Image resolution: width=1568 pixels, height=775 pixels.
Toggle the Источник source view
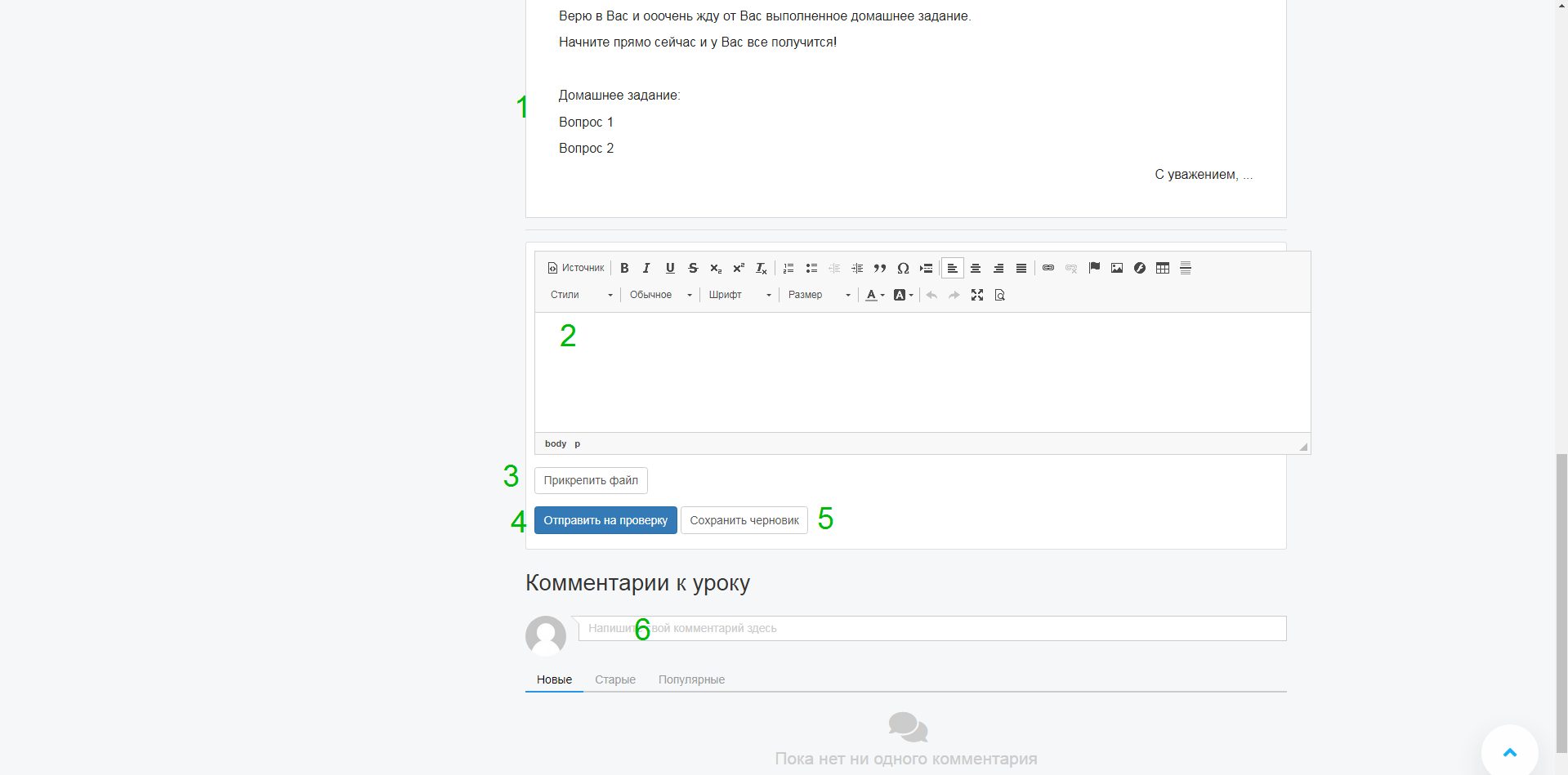[576, 268]
